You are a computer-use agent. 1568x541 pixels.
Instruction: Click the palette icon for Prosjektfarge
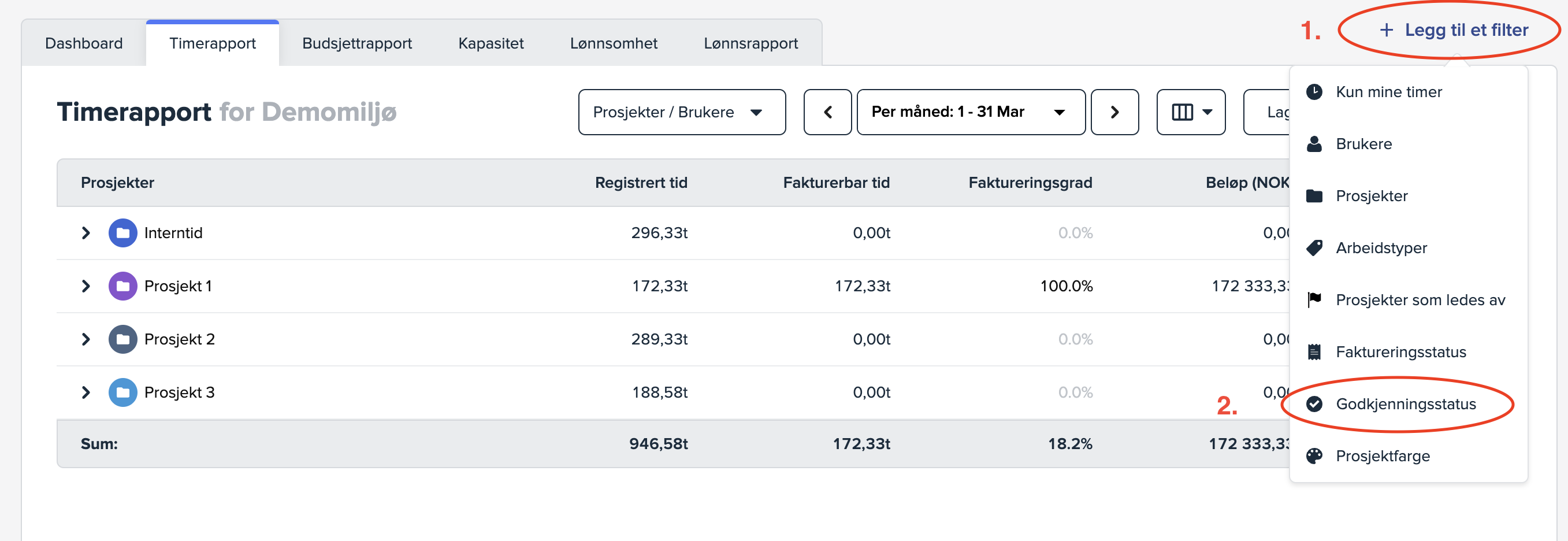1314,455
